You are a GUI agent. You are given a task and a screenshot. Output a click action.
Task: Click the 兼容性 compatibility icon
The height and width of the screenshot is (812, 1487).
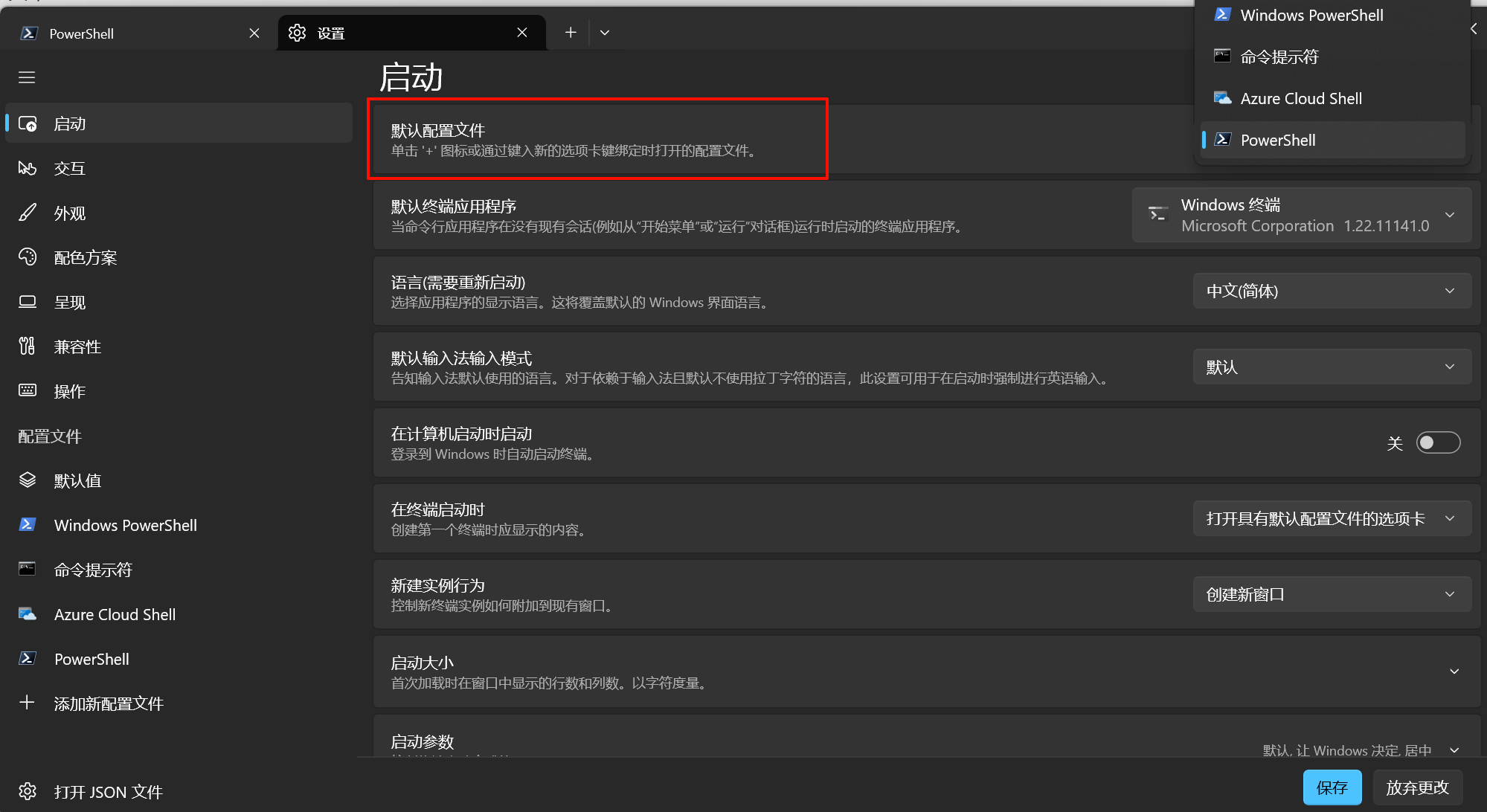[x=28, y=347]
